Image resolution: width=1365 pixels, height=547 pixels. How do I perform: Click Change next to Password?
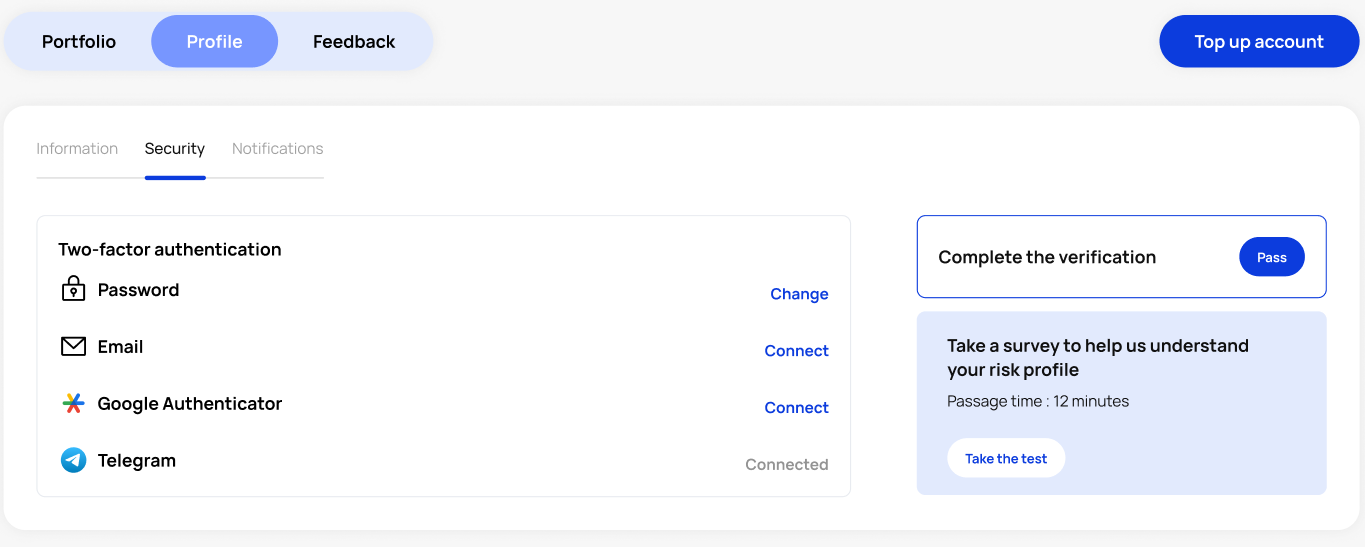click(x=799, y=294)
